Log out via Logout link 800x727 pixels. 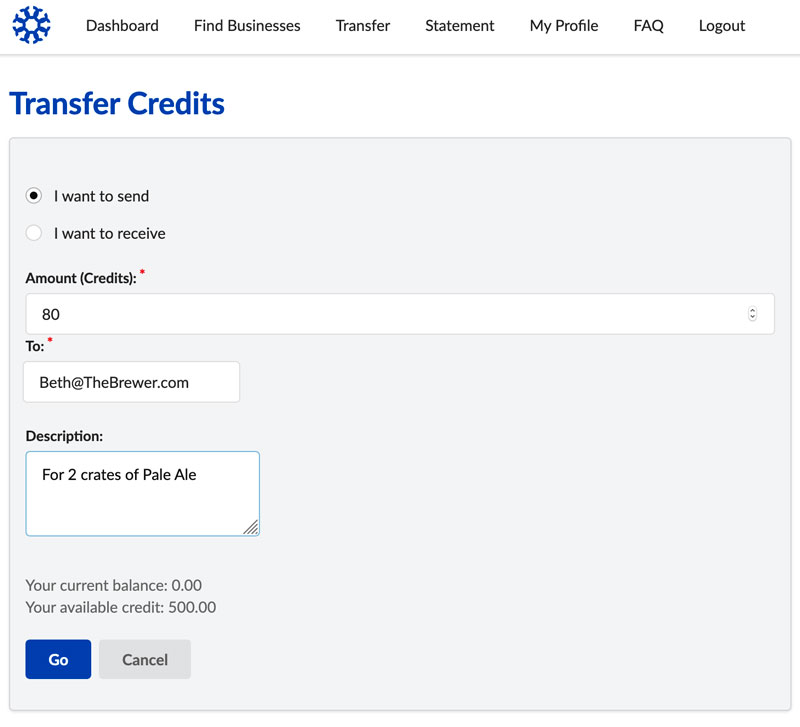point(722,26)
